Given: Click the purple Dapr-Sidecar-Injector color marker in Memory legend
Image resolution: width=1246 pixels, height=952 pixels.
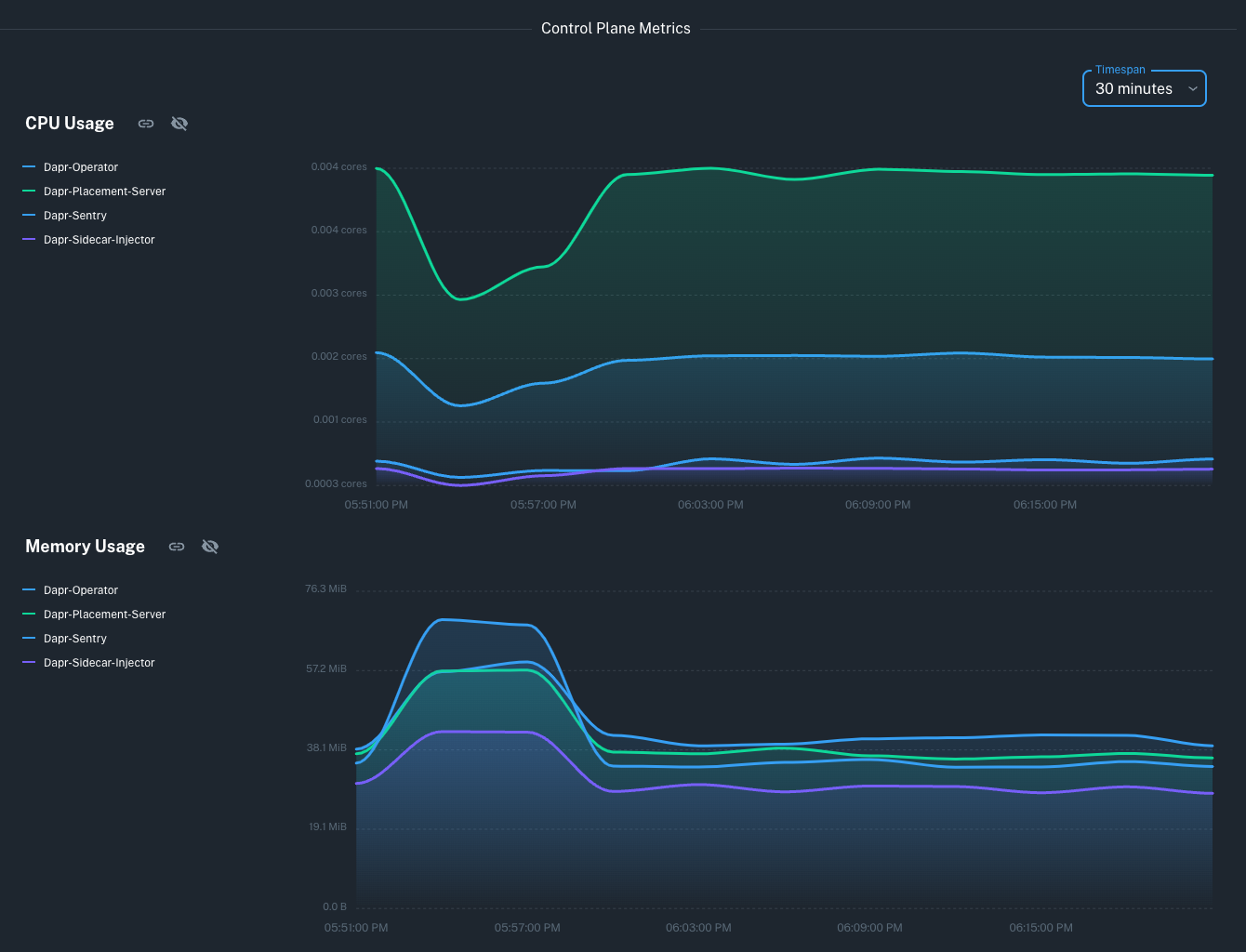Looking at the screenshot, I should 29,663.
